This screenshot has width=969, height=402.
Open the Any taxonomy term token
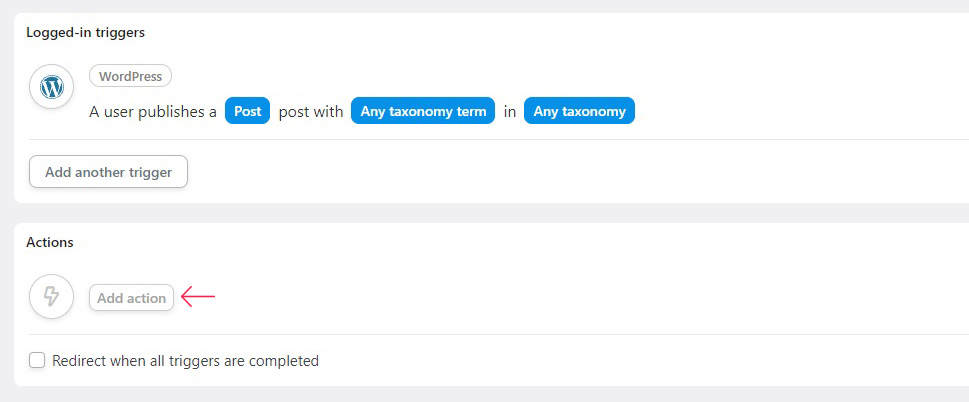point(423,111)
